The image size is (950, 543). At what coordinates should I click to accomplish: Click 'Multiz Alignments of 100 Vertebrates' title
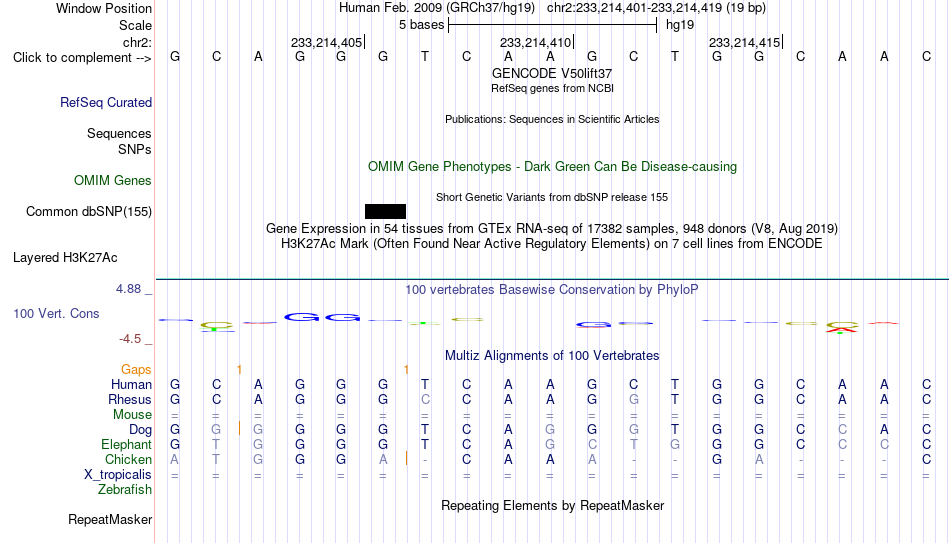552,356
